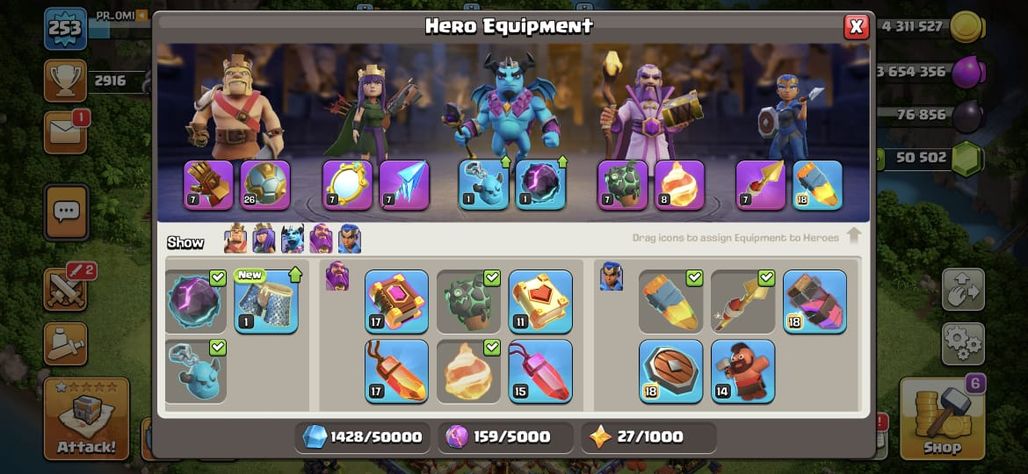Select the new Metal Pants equipment
This screenshot has height=474, width=1028.
(266, 302)
